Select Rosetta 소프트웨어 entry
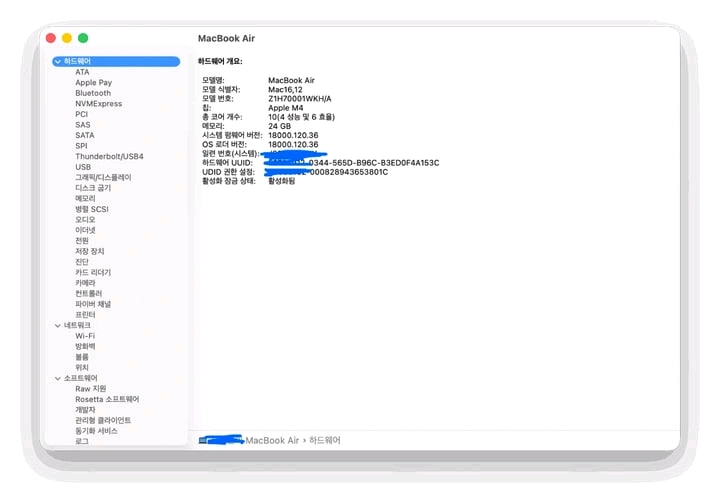The height and width of the screenshot is (503, 720). tap(107, 400)
